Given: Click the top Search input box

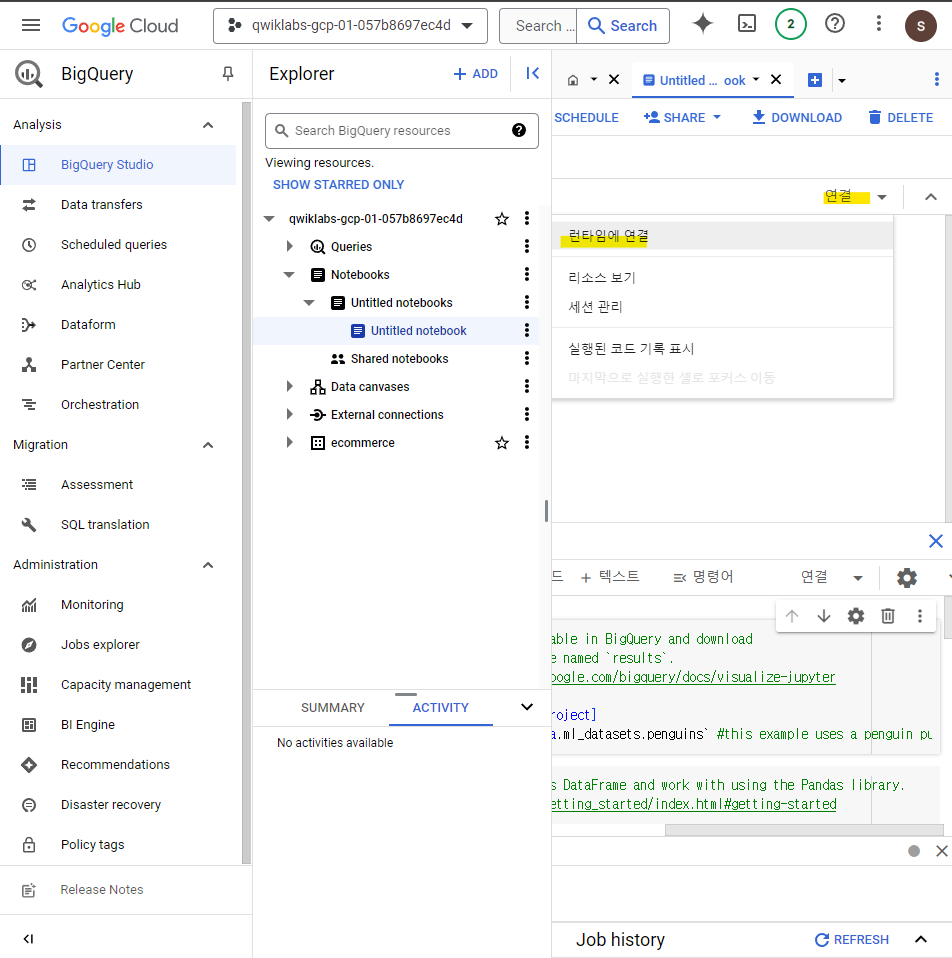Looking at the screenshot, I should (538, 26).
